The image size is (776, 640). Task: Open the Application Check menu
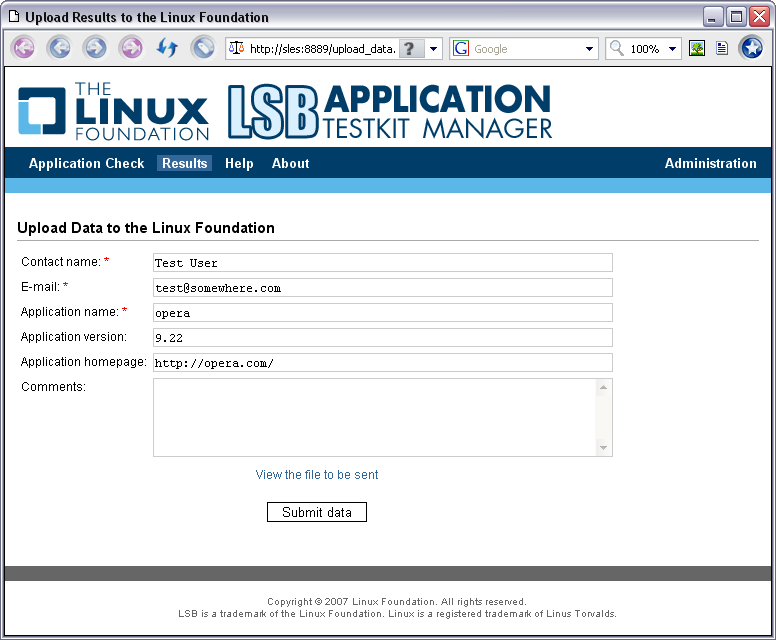(x=87, y=163)
